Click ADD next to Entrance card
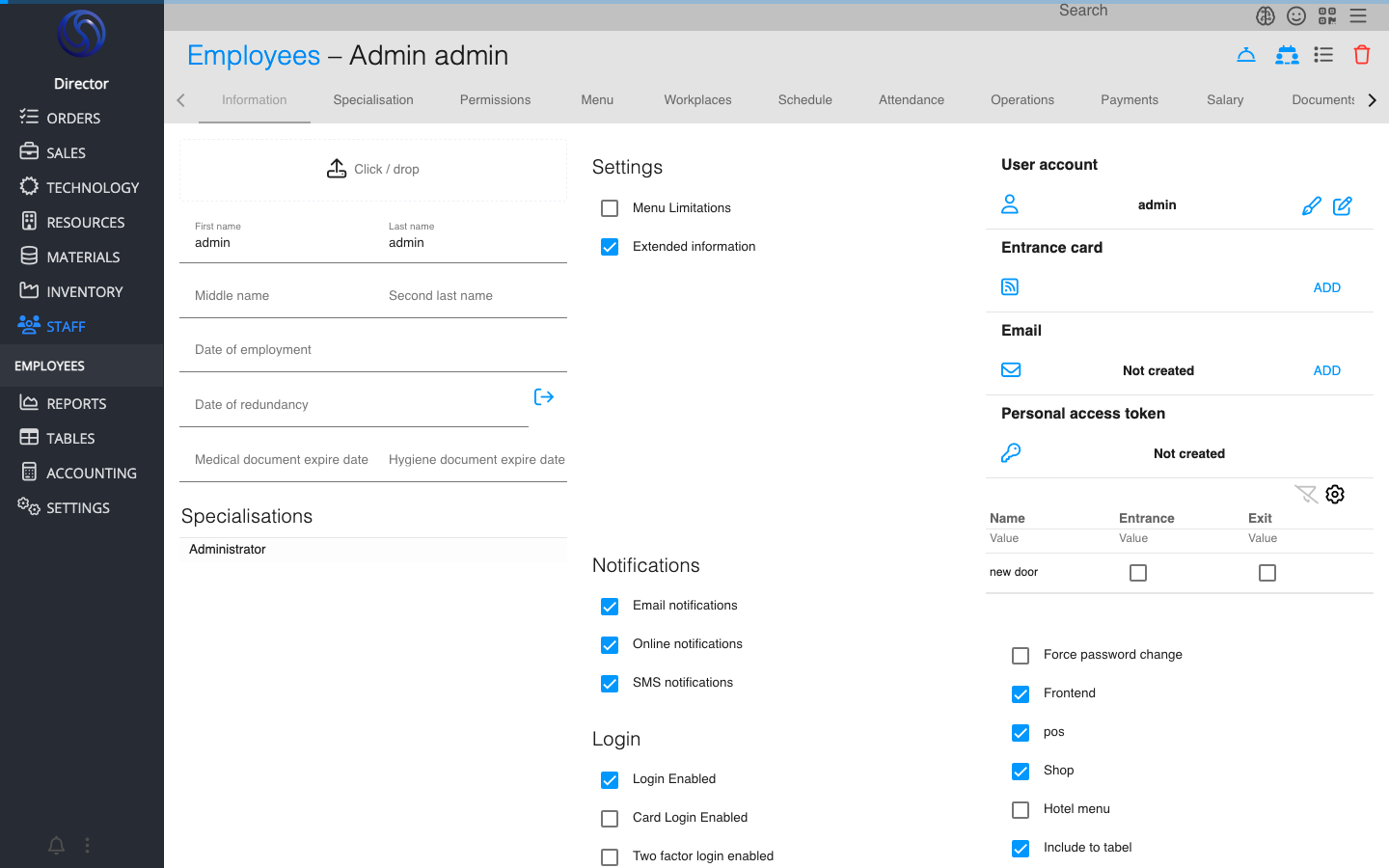The height and width of the screenshot is (868, 1389). click(1326, 287)
